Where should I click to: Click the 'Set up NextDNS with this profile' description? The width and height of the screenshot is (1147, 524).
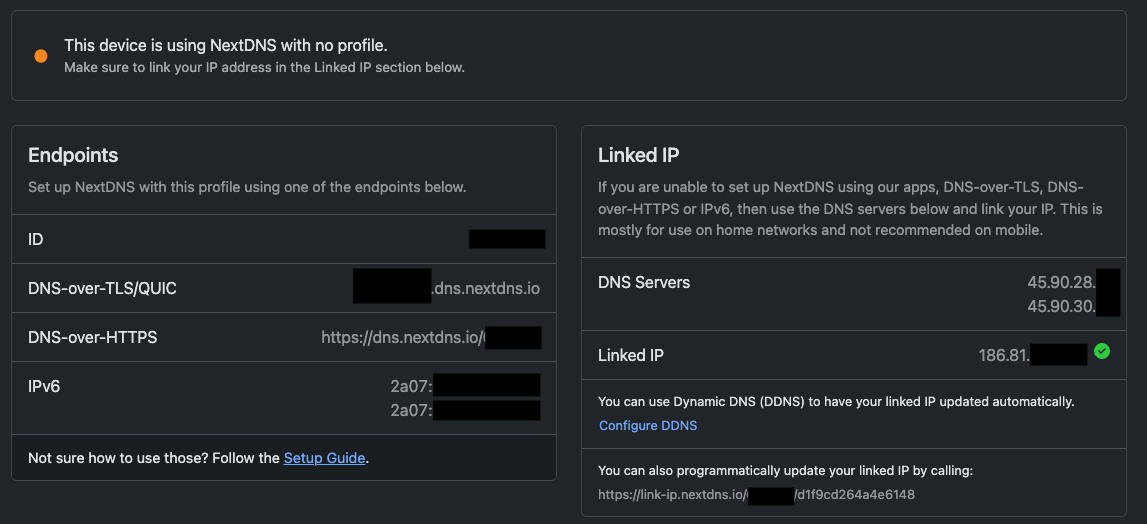pyautogui.click(x=247, y=187)
